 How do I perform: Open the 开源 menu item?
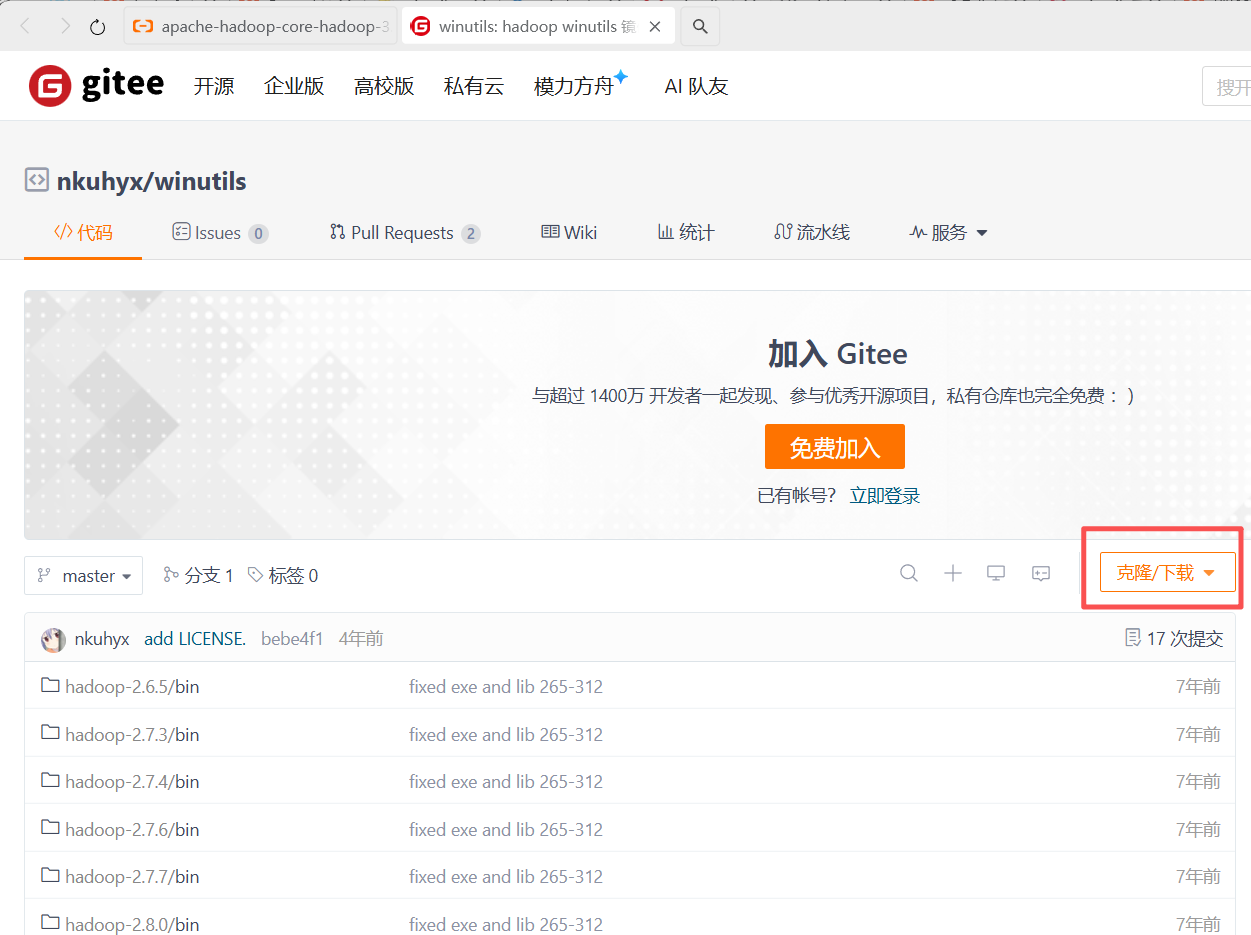click(x=214, y=86)
